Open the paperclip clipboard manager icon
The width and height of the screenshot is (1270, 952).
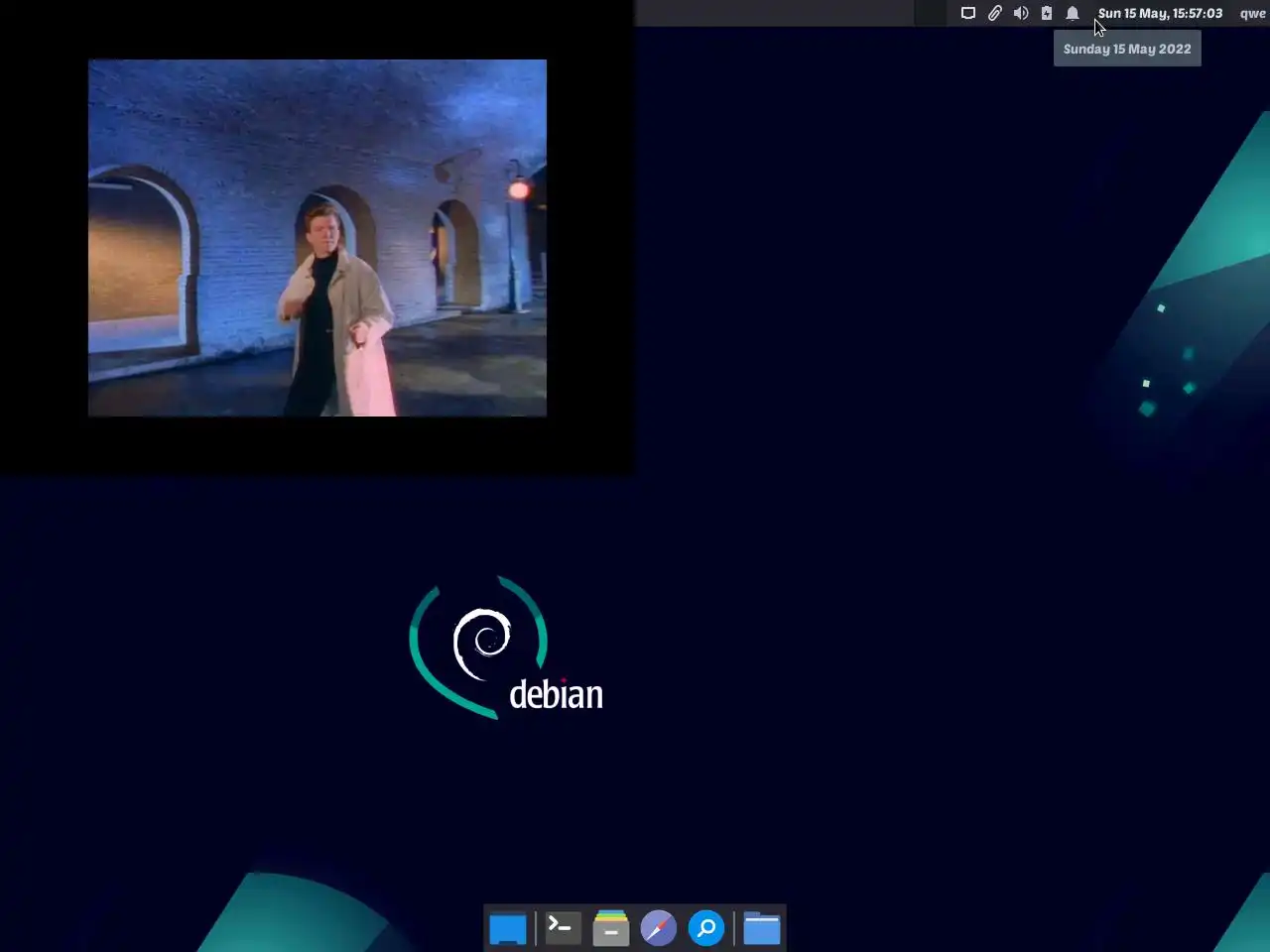[x=994, y=13]
